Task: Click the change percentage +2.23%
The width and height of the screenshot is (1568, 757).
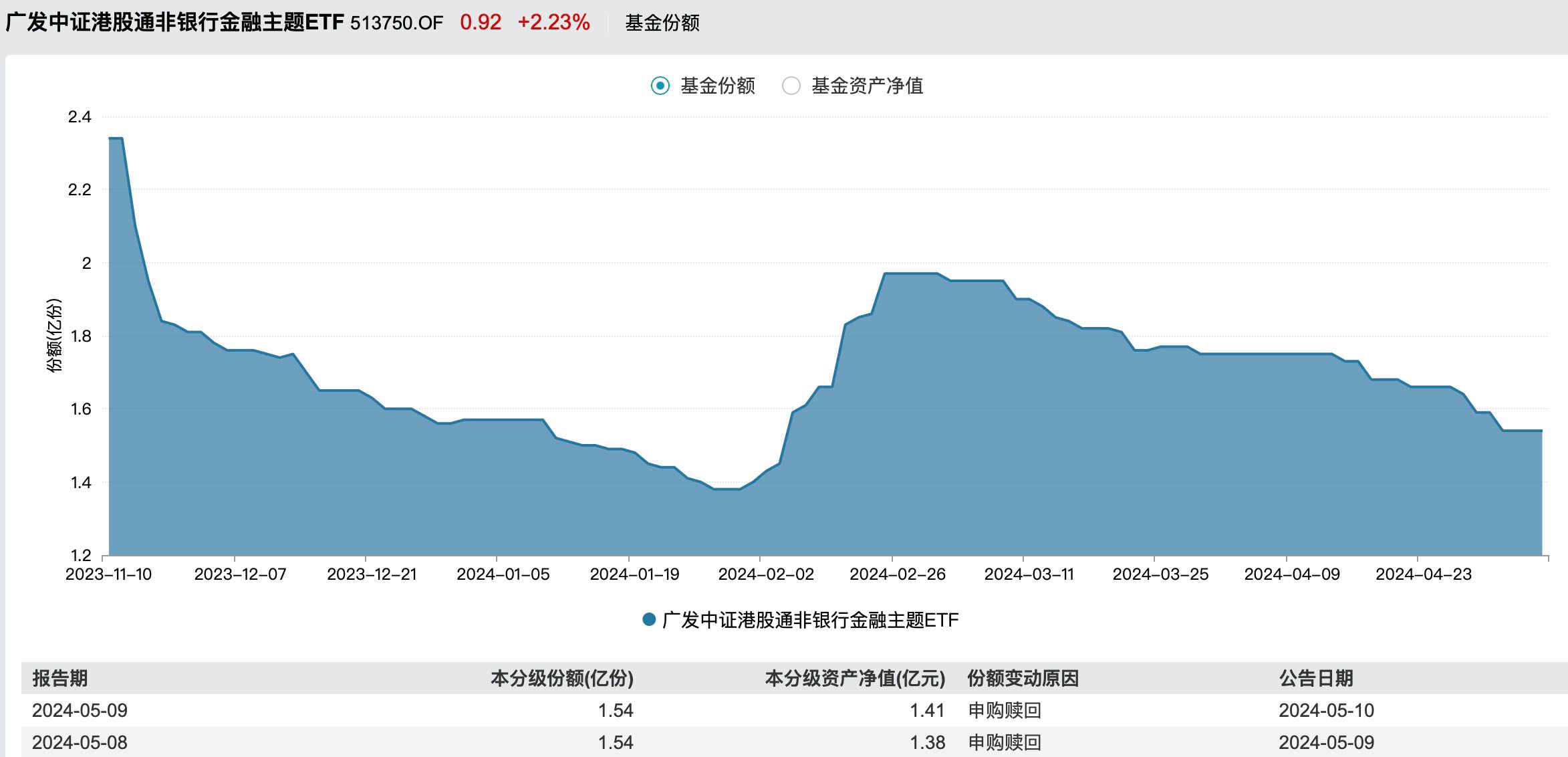Action: pos(552,21)
